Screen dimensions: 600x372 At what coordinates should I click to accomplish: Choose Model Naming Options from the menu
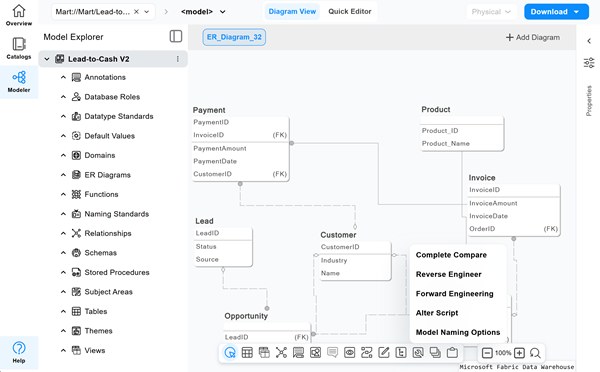coord(458,332)
